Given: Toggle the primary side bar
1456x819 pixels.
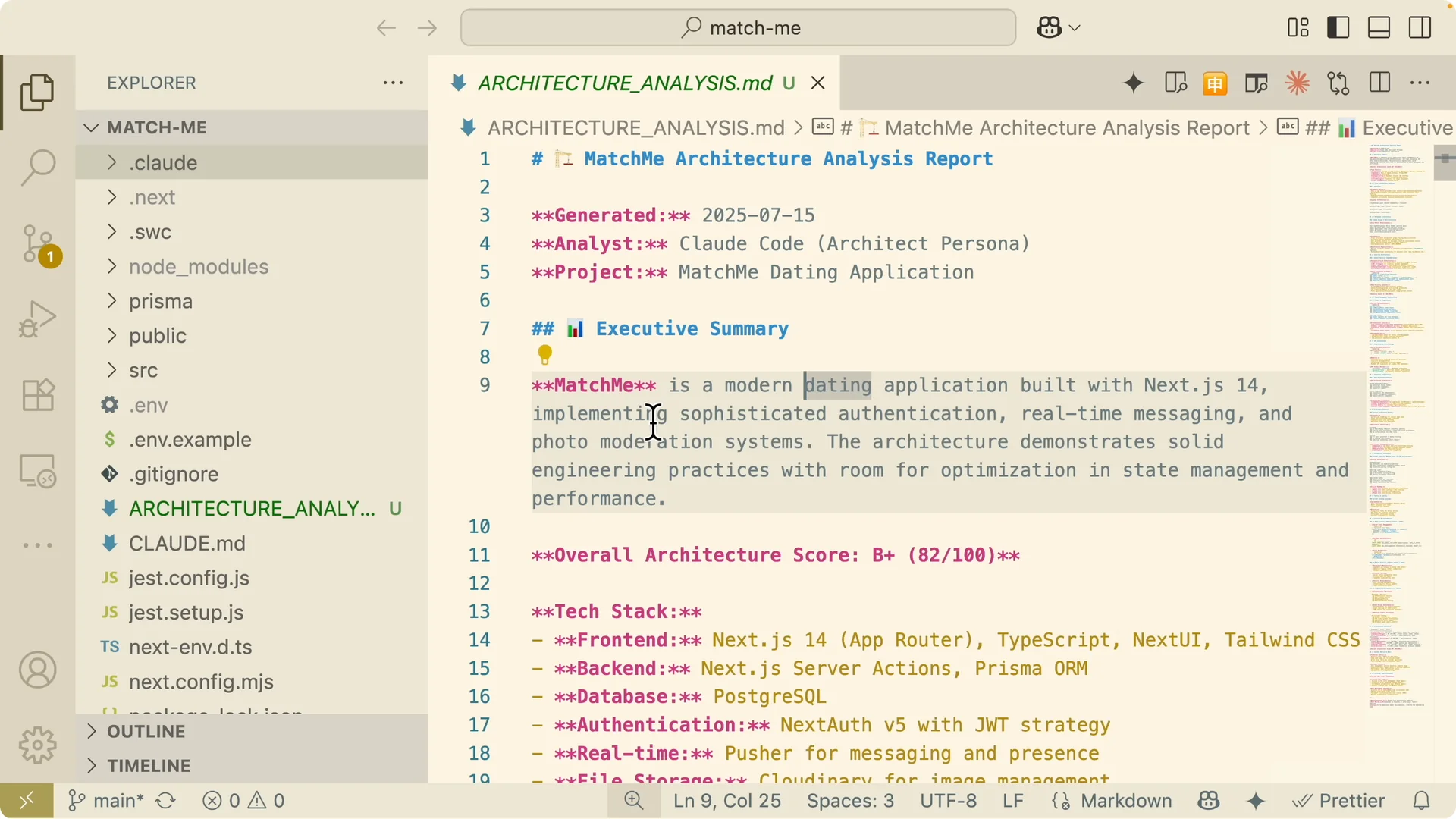Looking at the screenshot, I should pyautogui.click(x=1338, y=28).
